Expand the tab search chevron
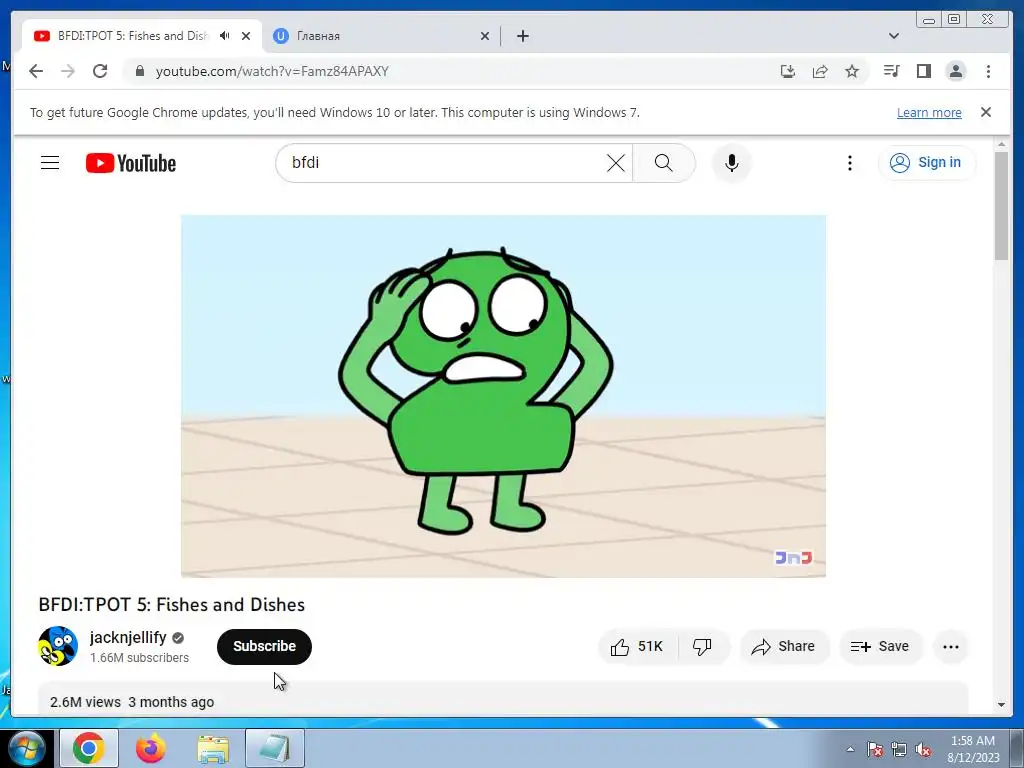 click(x=894, y=36)
